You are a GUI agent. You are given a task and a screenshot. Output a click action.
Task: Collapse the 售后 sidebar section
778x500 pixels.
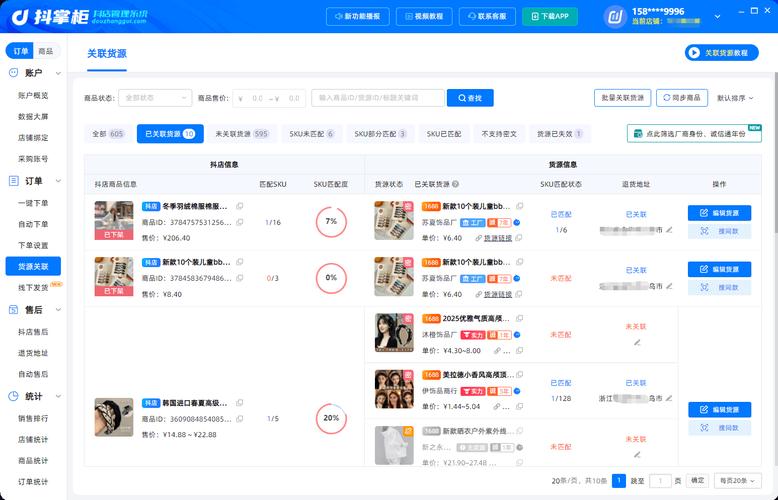point(58,310)
